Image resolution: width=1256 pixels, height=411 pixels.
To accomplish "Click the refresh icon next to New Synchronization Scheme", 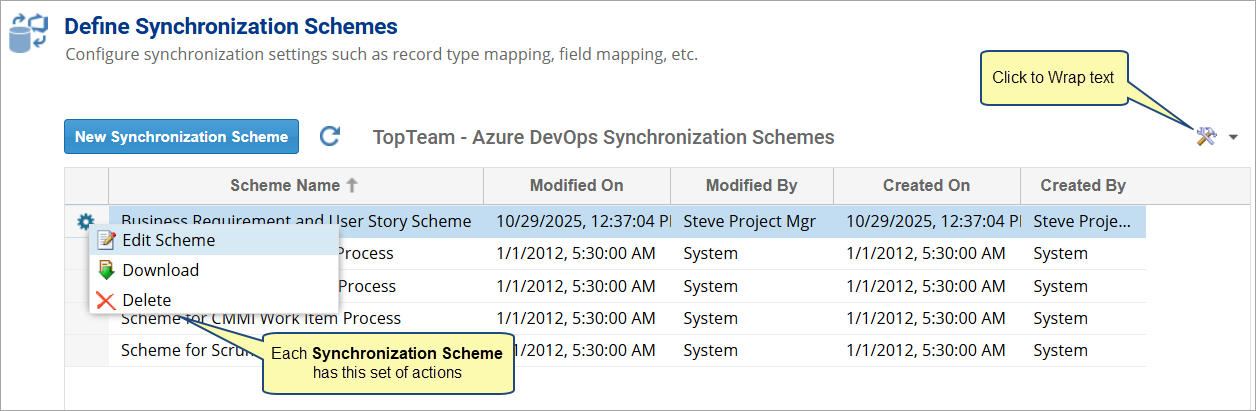I will pyautogui.click(x=329, y=137).
